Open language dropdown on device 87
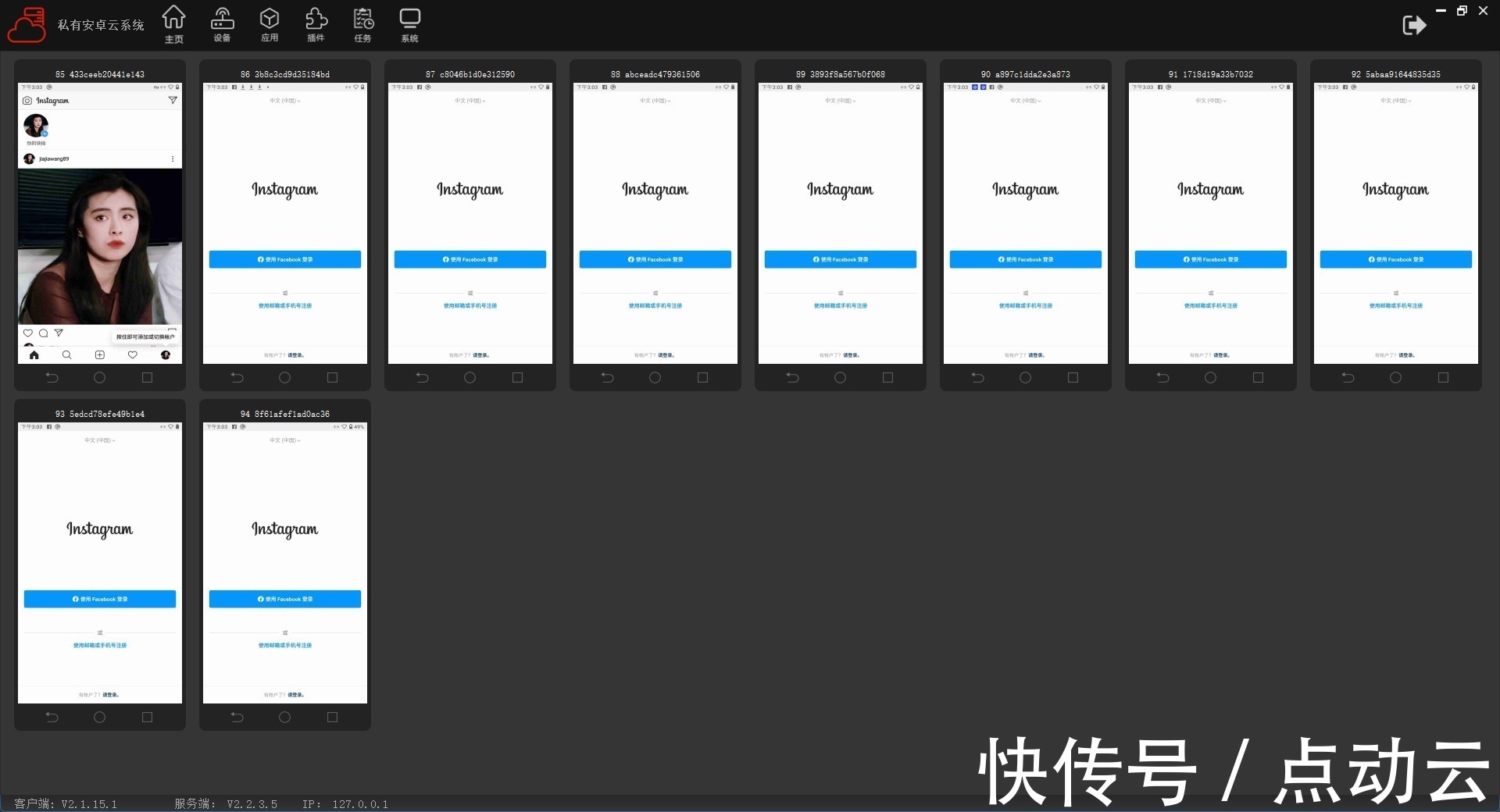 pyautogui.click(x=470, y=101)
